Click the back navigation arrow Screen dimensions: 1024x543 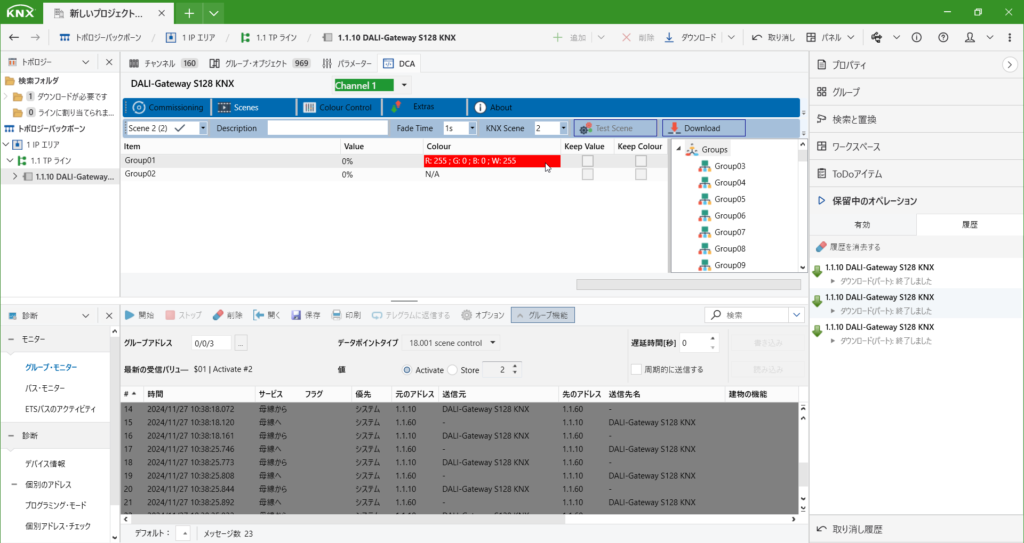coord(14,38)
